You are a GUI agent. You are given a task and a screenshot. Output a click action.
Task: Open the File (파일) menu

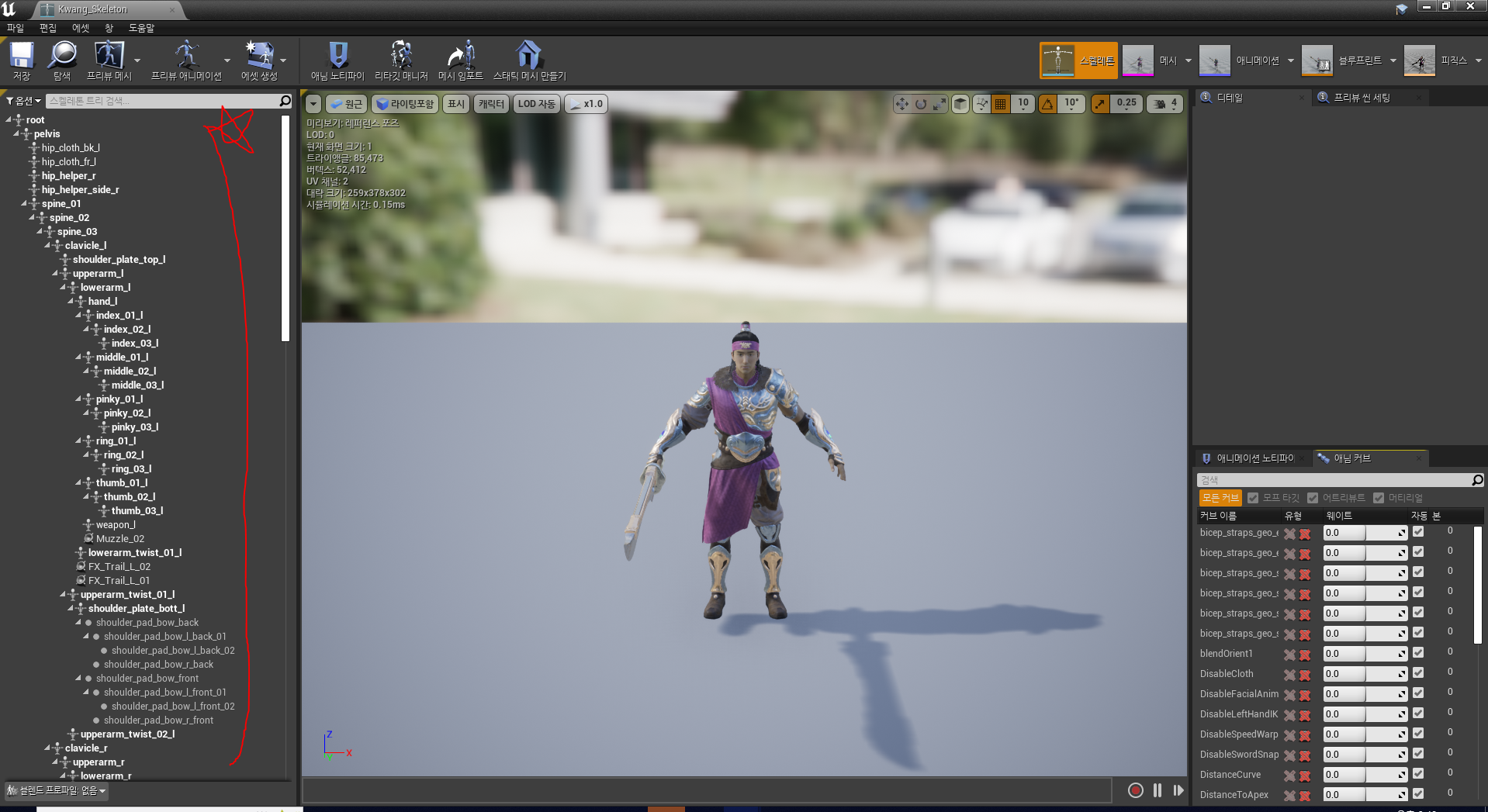[16, 28]
